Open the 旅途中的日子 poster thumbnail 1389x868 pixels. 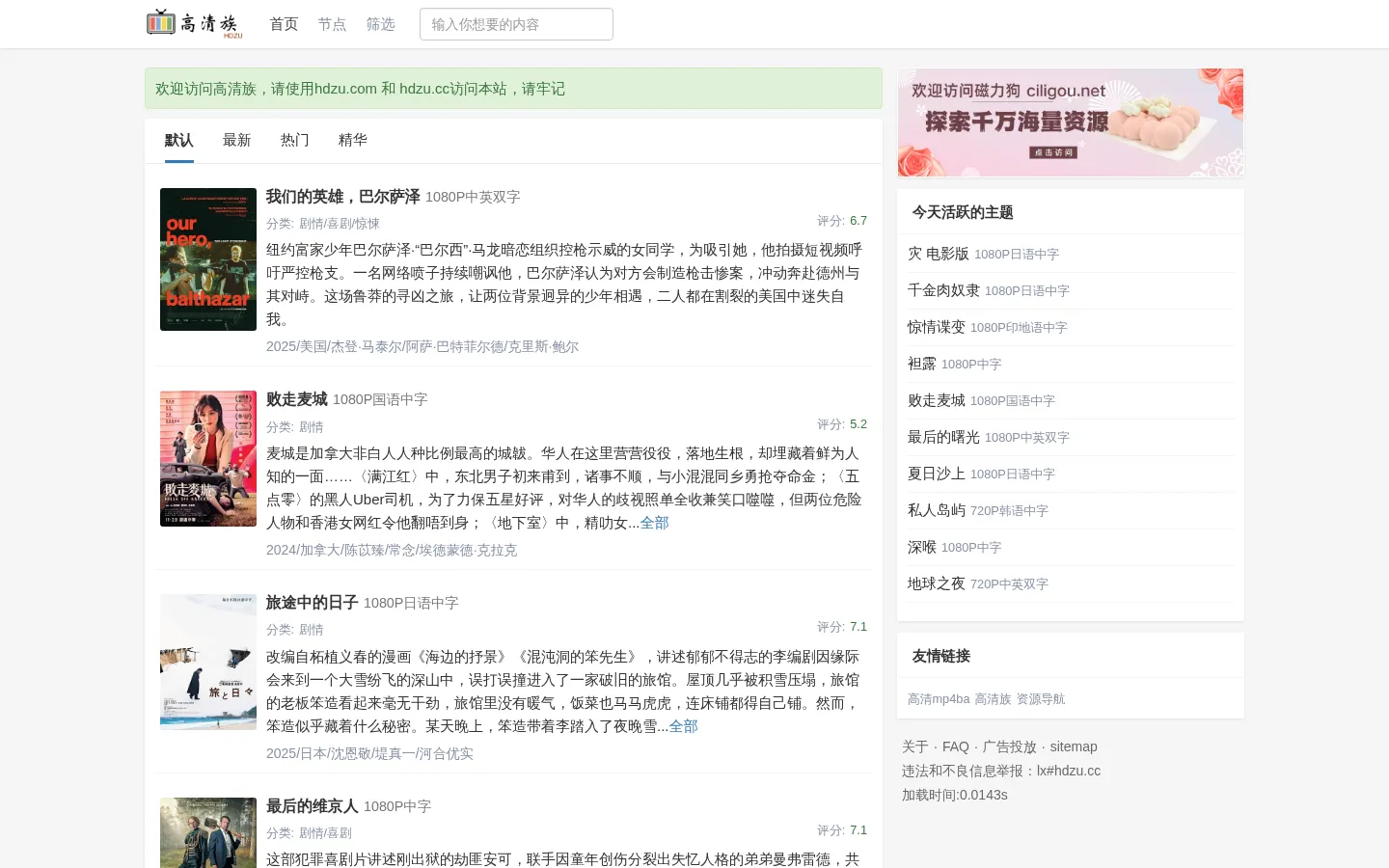pos(208,662)
